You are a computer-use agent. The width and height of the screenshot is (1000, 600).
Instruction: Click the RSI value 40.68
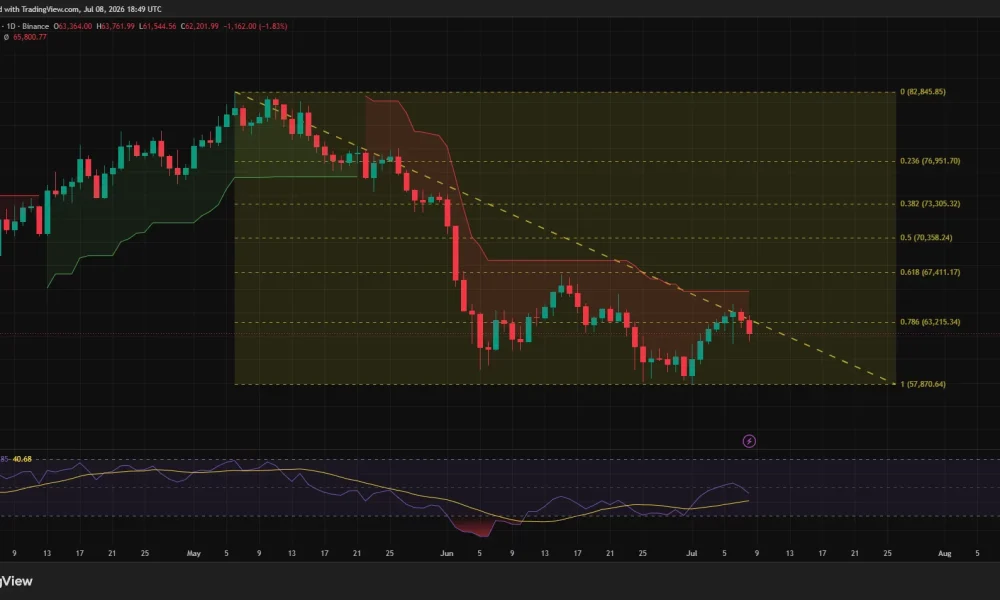coord(22,459)
